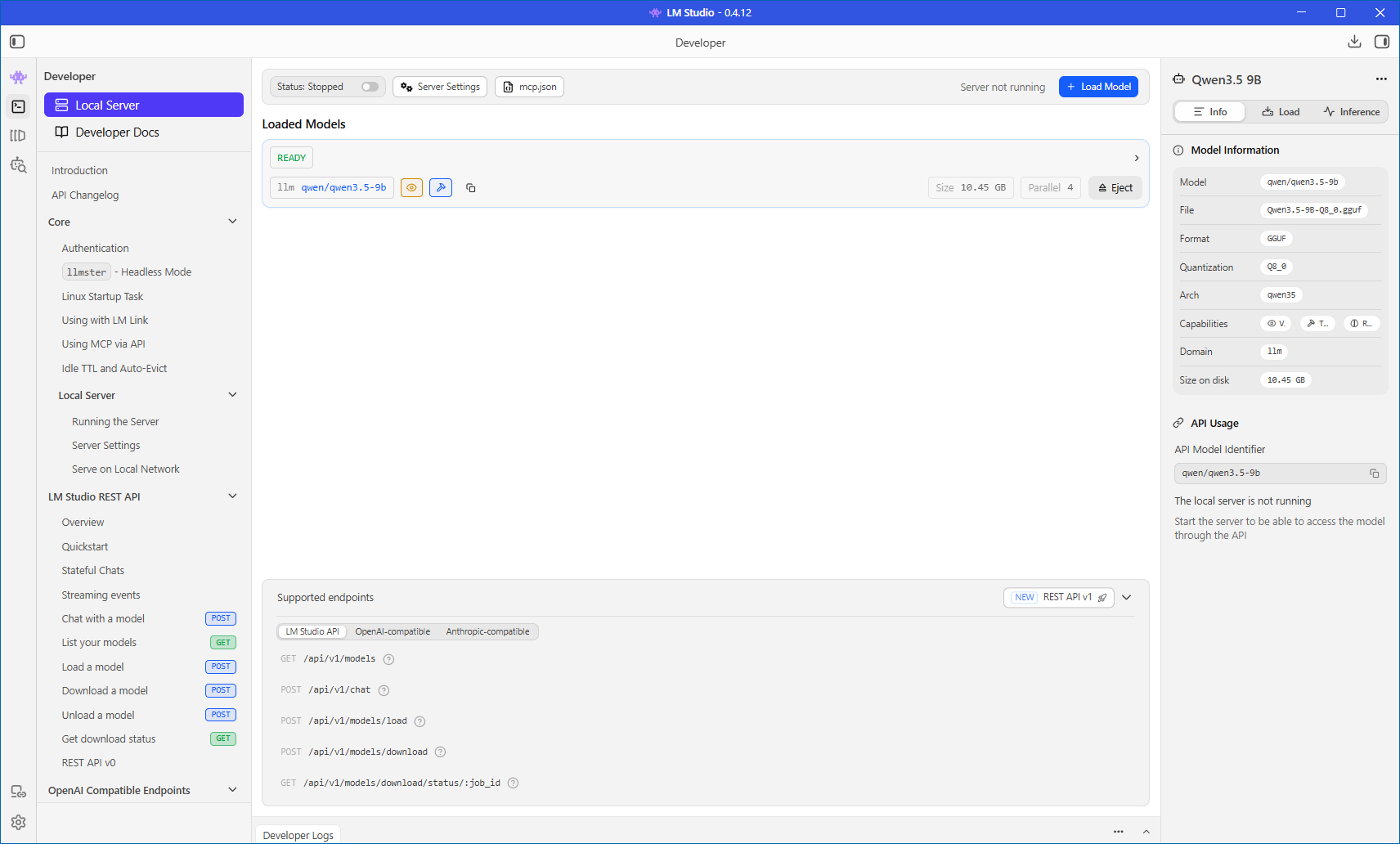Open Server Settings
This screenshot has height=844, width=1400.
coord(440,87)
